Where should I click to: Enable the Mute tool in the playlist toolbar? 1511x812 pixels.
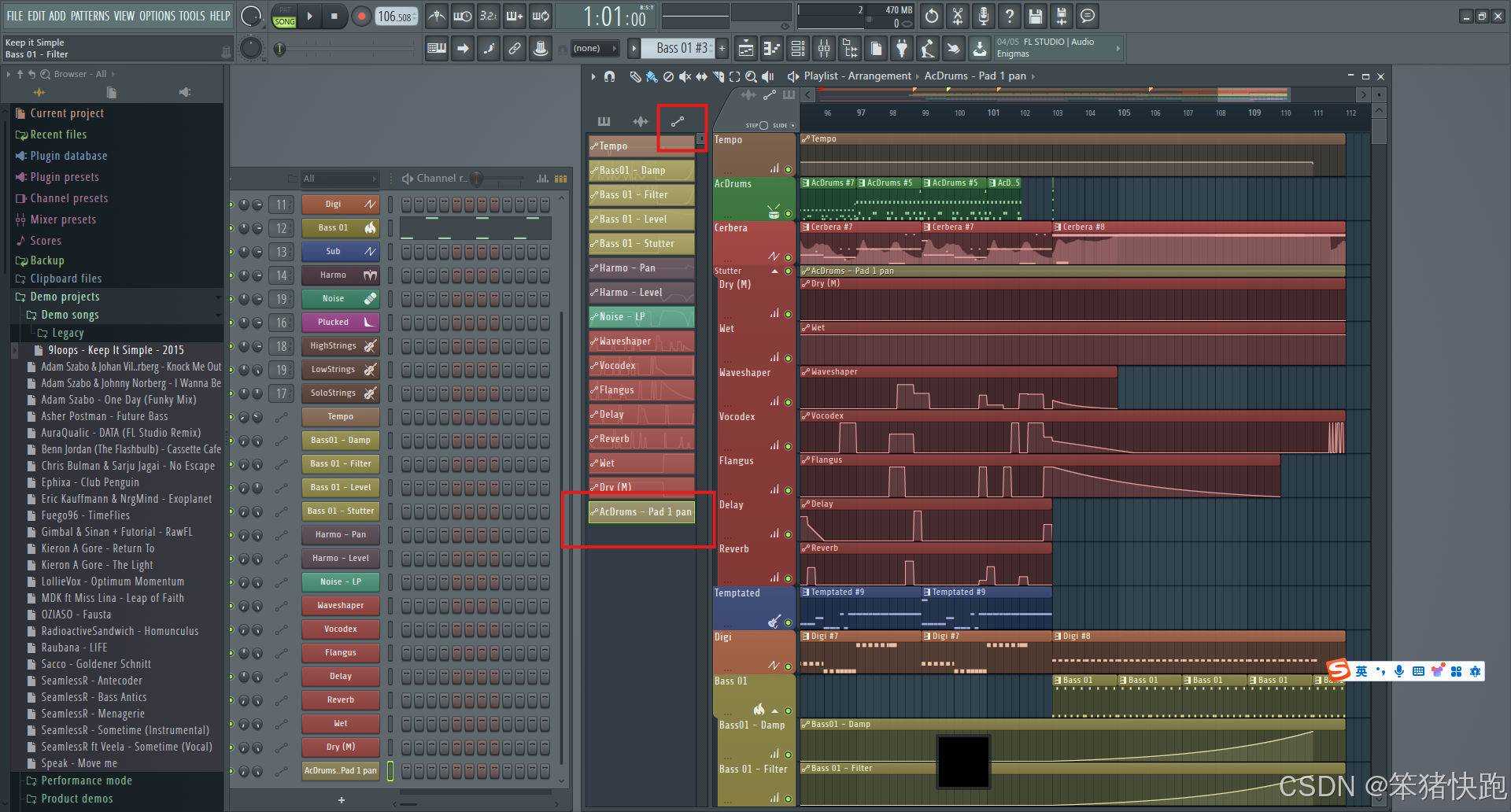pyautogui.click(x=684, y=76)
